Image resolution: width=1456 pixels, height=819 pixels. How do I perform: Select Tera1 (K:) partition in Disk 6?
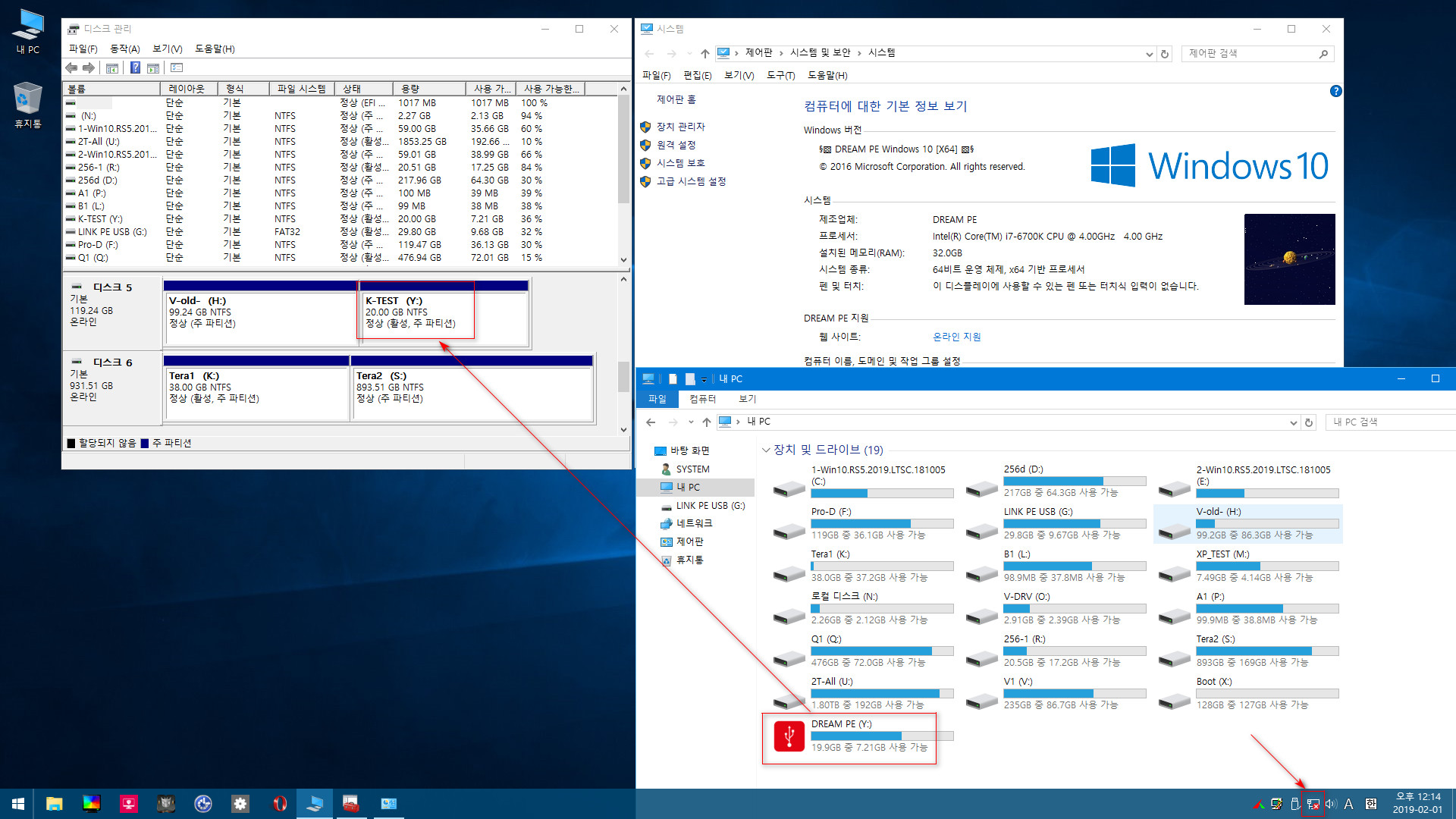(256, 388)
